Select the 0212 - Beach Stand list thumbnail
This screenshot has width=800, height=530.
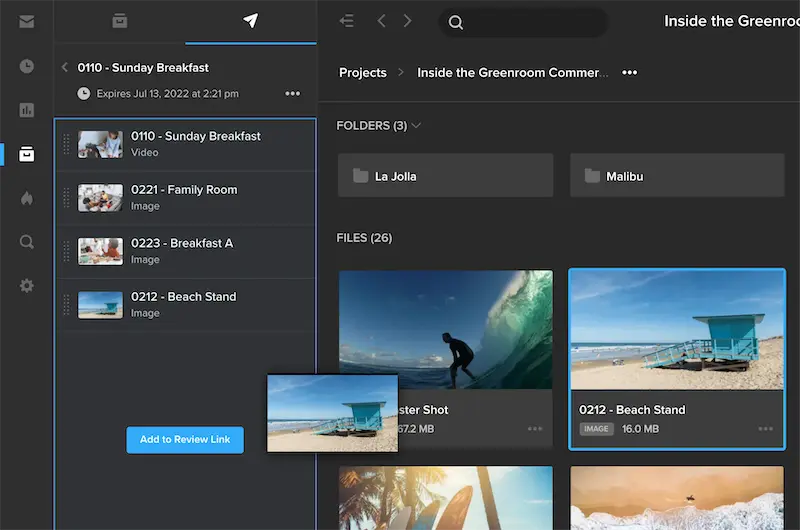101,305
